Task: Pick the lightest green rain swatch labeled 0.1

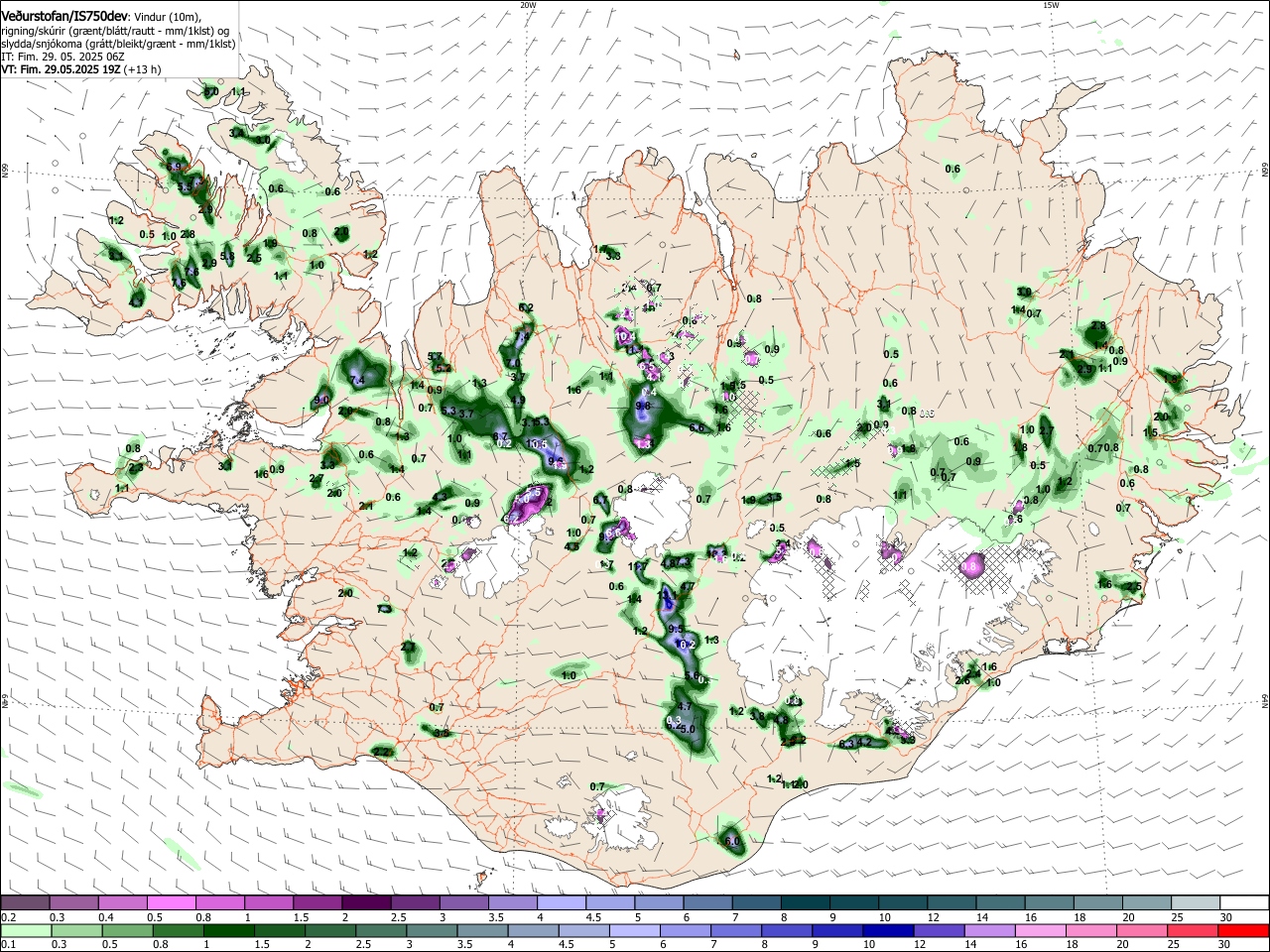Action: click(x=25, y=930)
